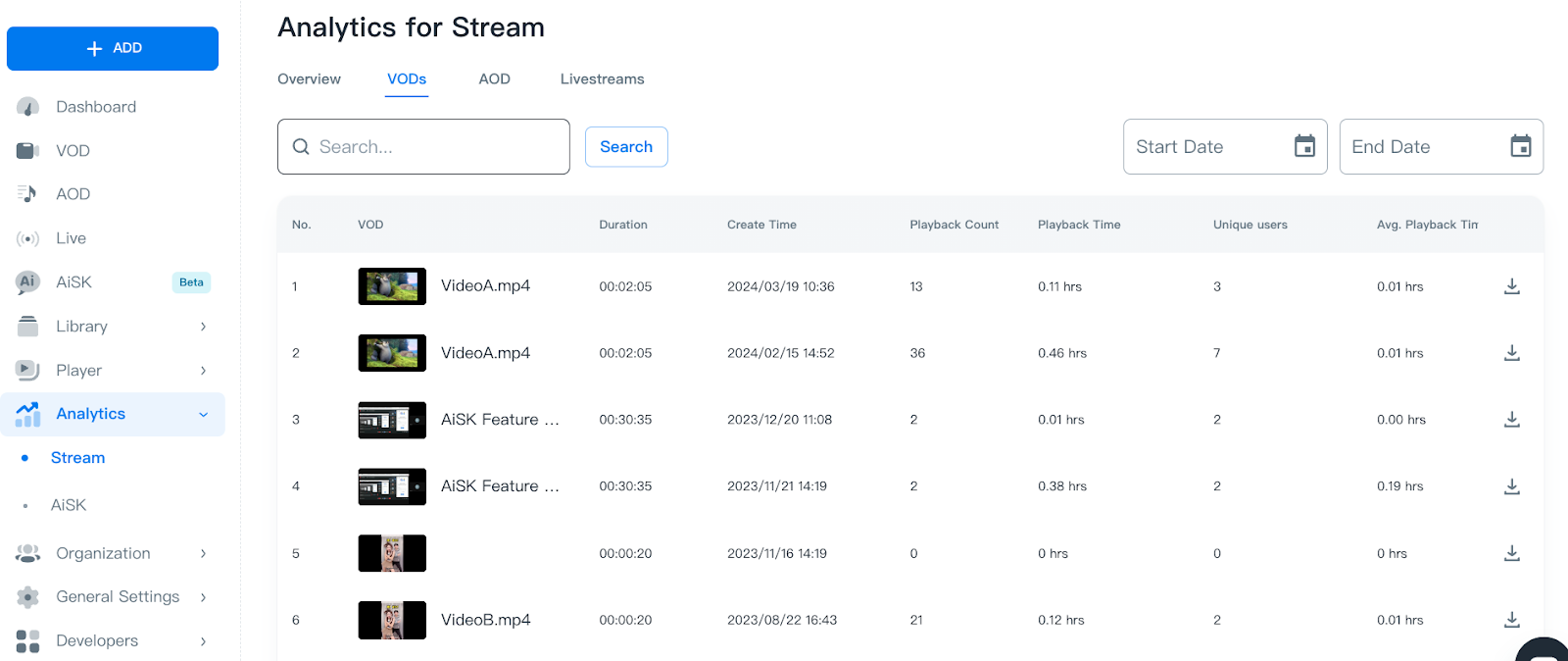Click the Search button
The image size is (1568, 661).
point(626,147)
